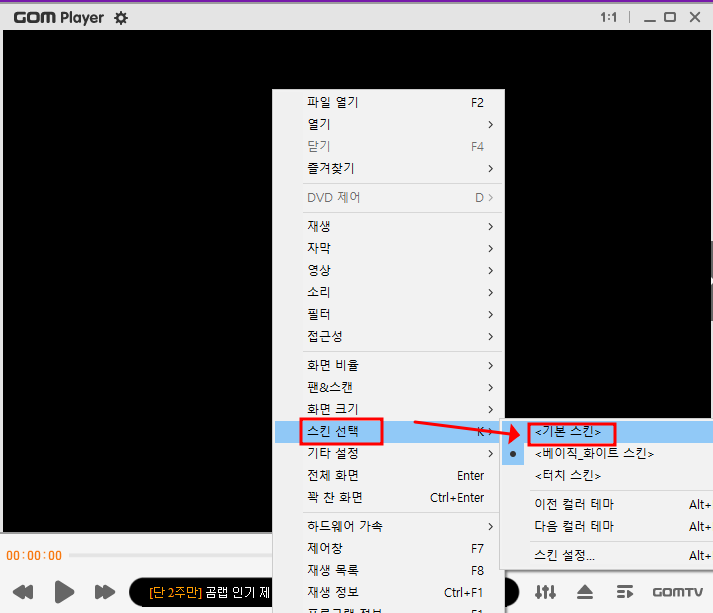This screenshot has height=613, width=713.
Task: Open the 팬&스캔 submenu
Action: pyautogui.click(x=390, y=387)
